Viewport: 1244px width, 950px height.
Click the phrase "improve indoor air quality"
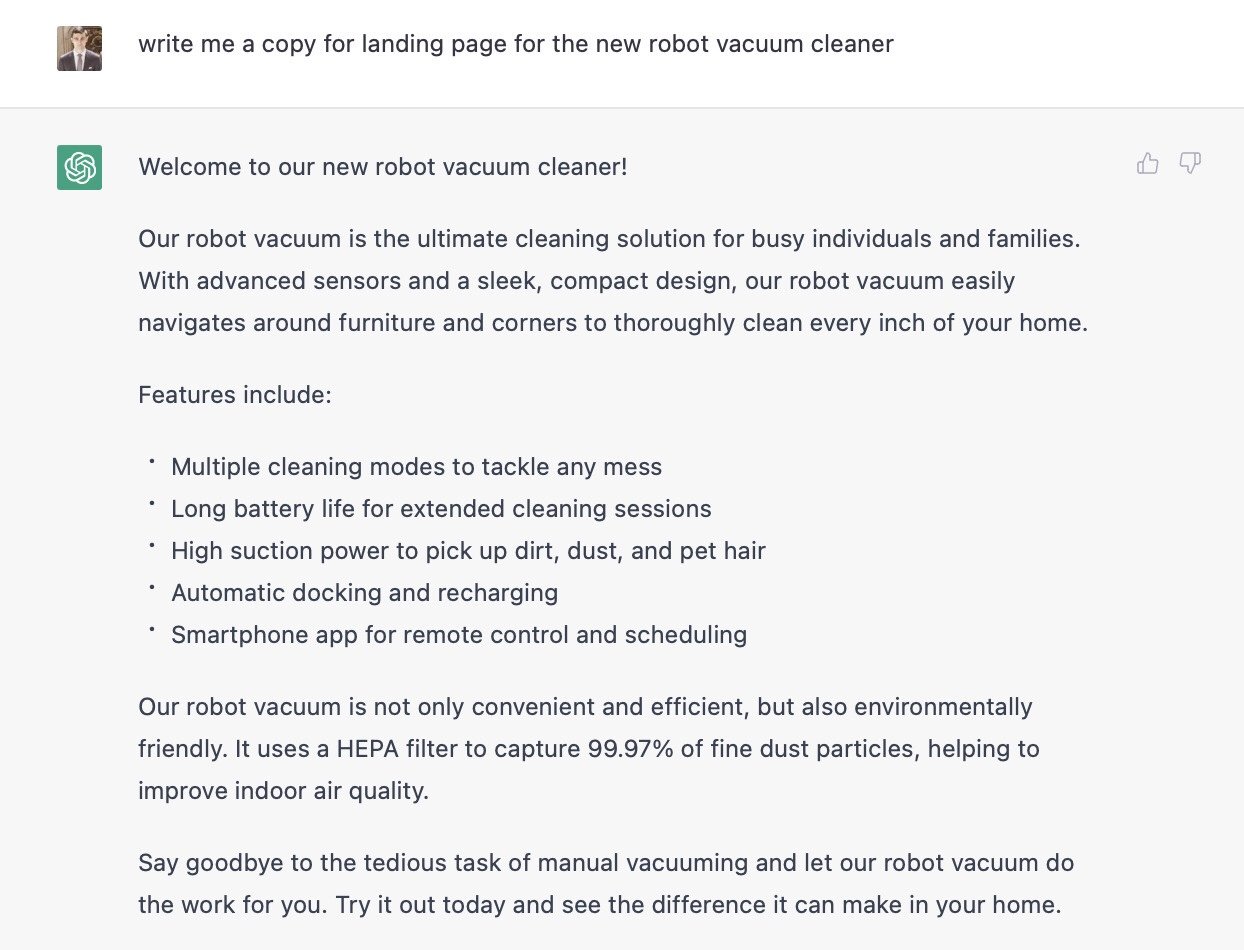[283, 791]
